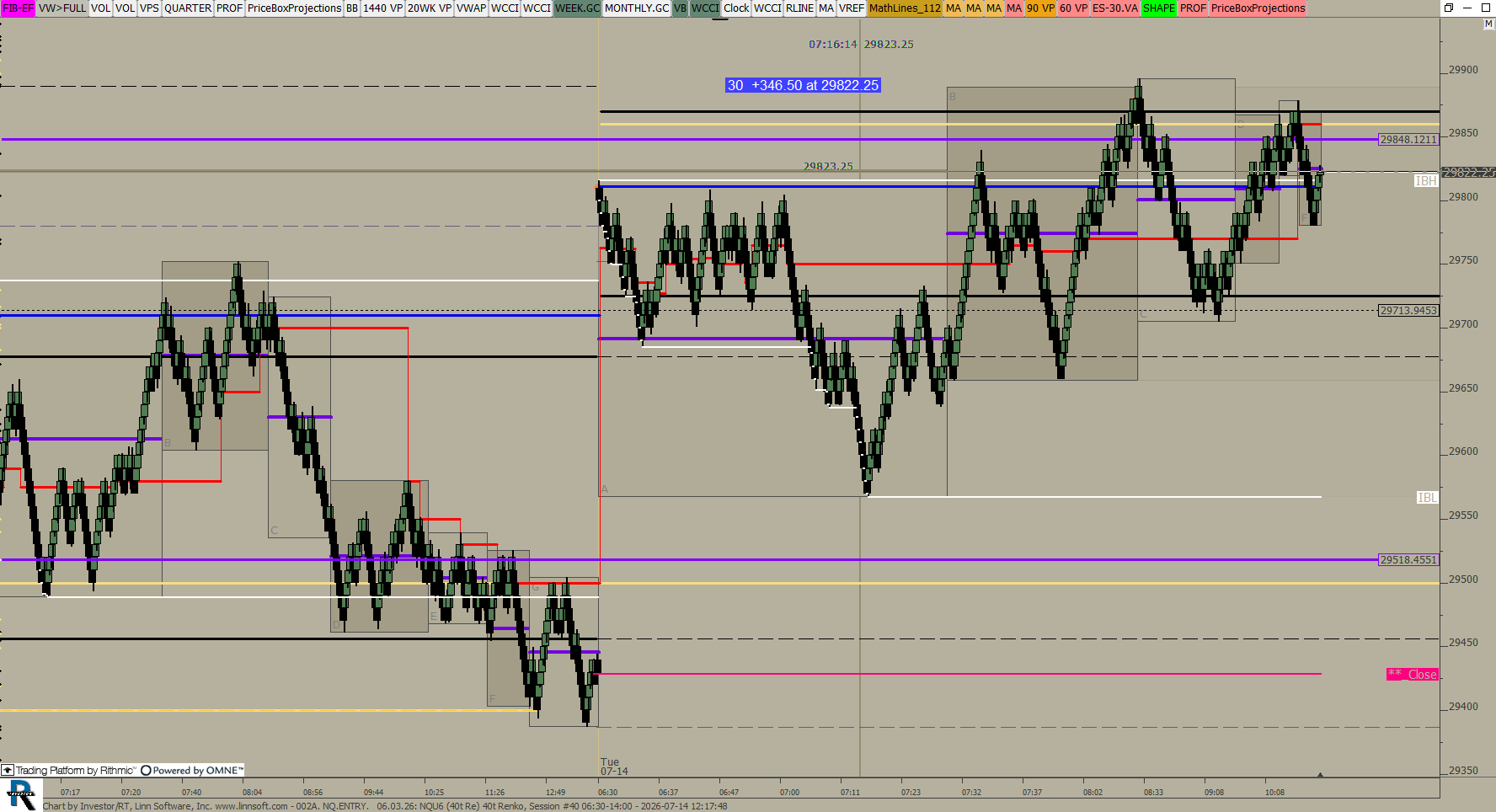Click the green WCCI button next to VB
Viewport: 1496px width, 812px height.
click(x=705, y=8)
